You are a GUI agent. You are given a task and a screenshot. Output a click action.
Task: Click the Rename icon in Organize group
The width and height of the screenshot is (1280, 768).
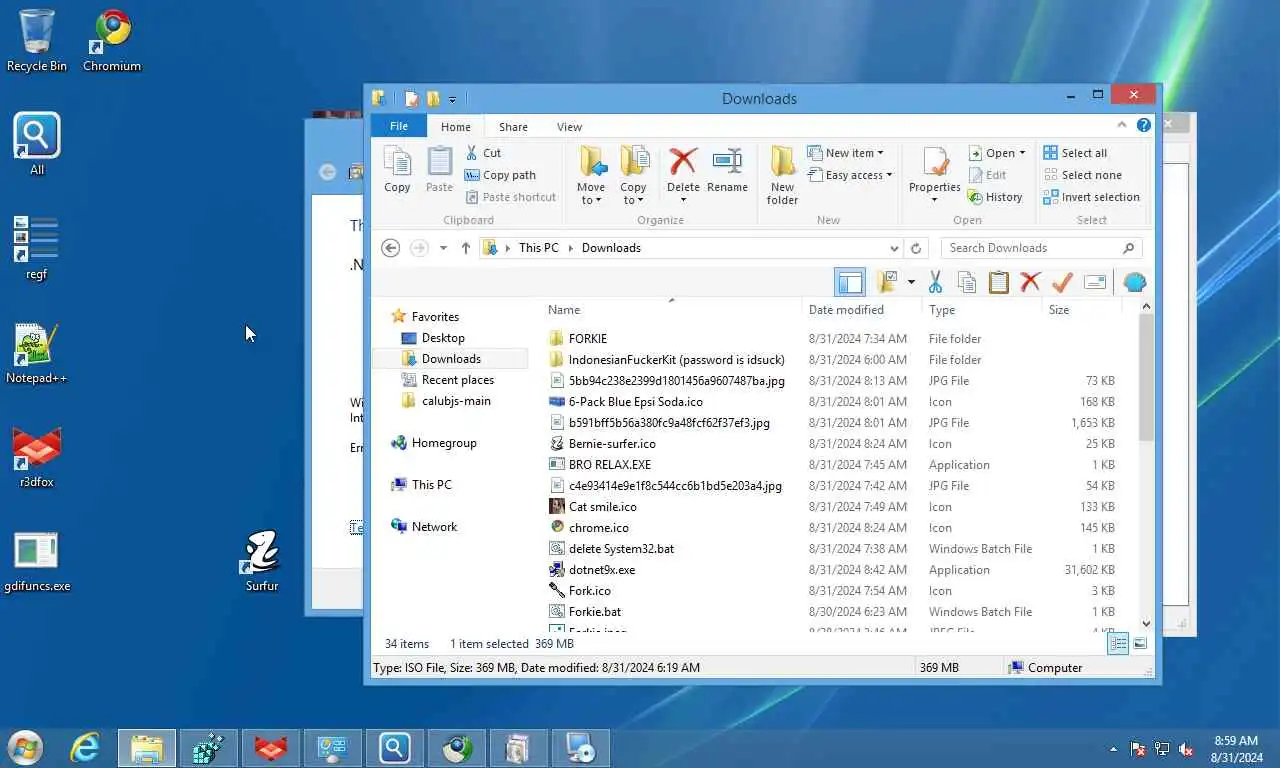point(727,161)
